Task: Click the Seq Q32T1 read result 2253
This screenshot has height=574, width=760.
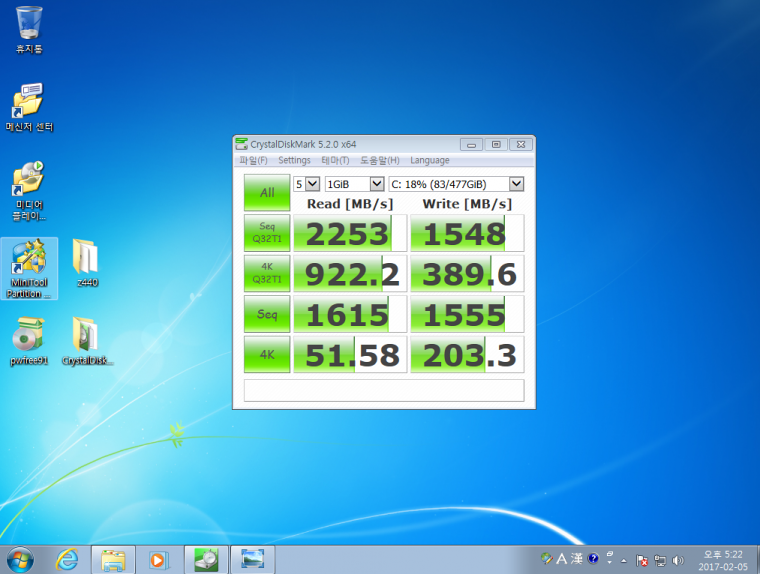Action: (350, 233)
